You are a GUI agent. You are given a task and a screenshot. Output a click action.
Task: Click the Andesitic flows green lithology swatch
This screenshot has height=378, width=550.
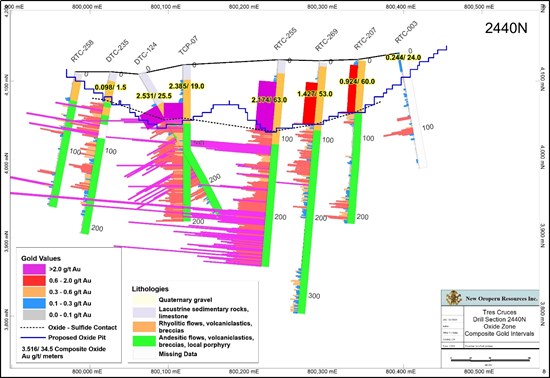coord(144,341)
